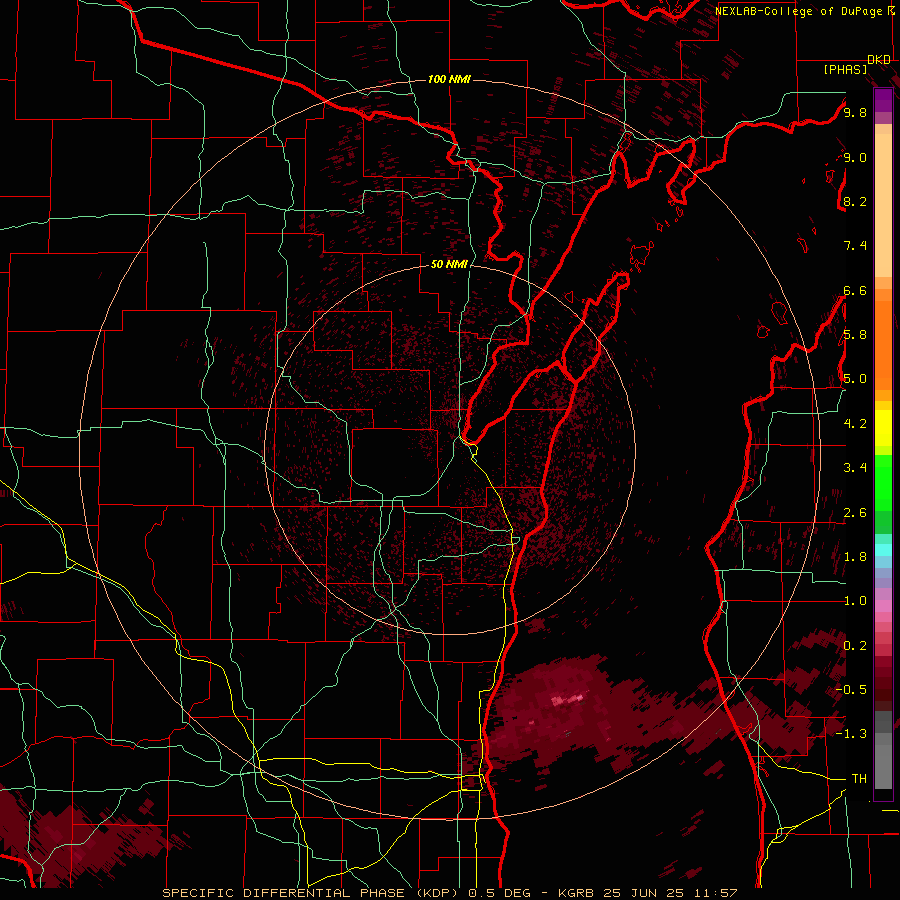Click the 1.8 scale label
The height and width of the screenshot is (900, 900).
[x=855, y=557]
